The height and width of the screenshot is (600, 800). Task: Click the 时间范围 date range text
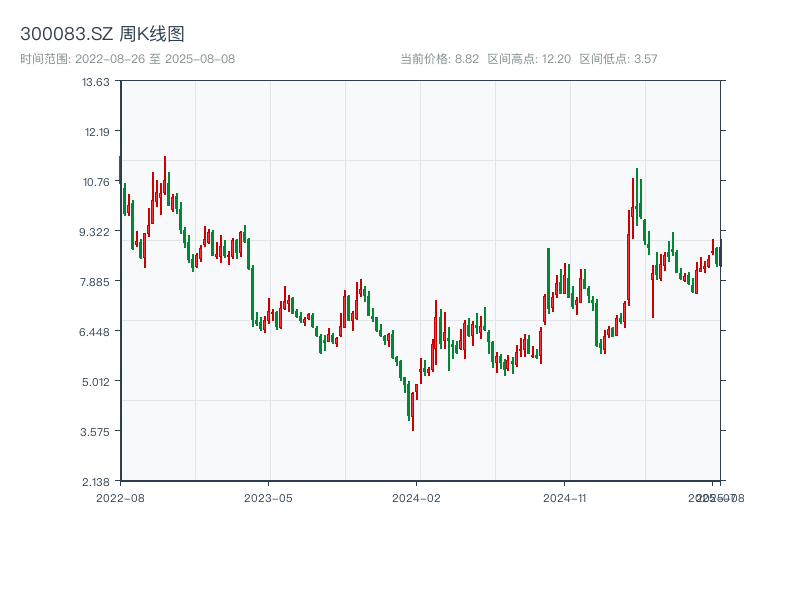[127, 59]
